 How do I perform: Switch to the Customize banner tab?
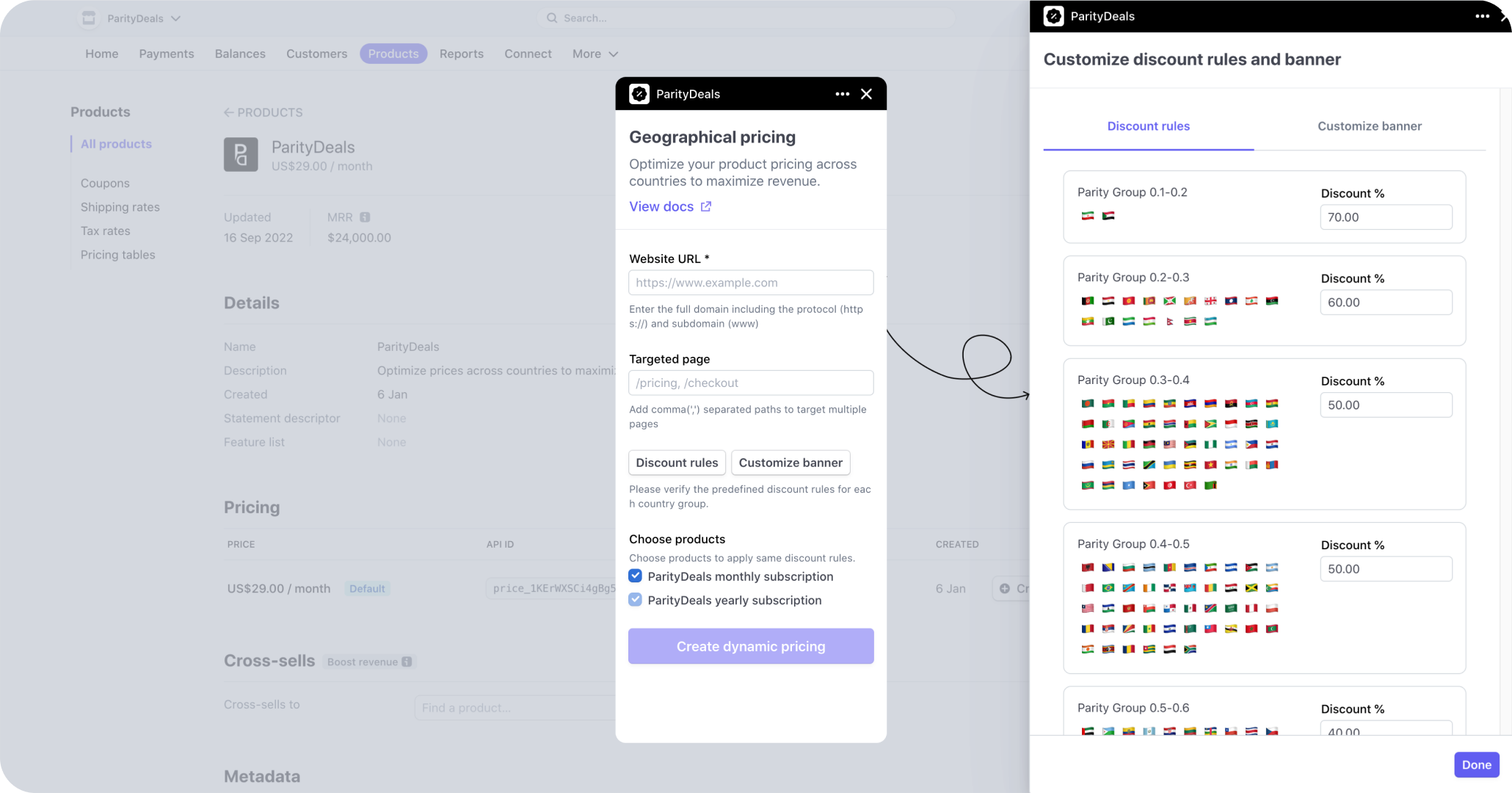[1369, 126]
